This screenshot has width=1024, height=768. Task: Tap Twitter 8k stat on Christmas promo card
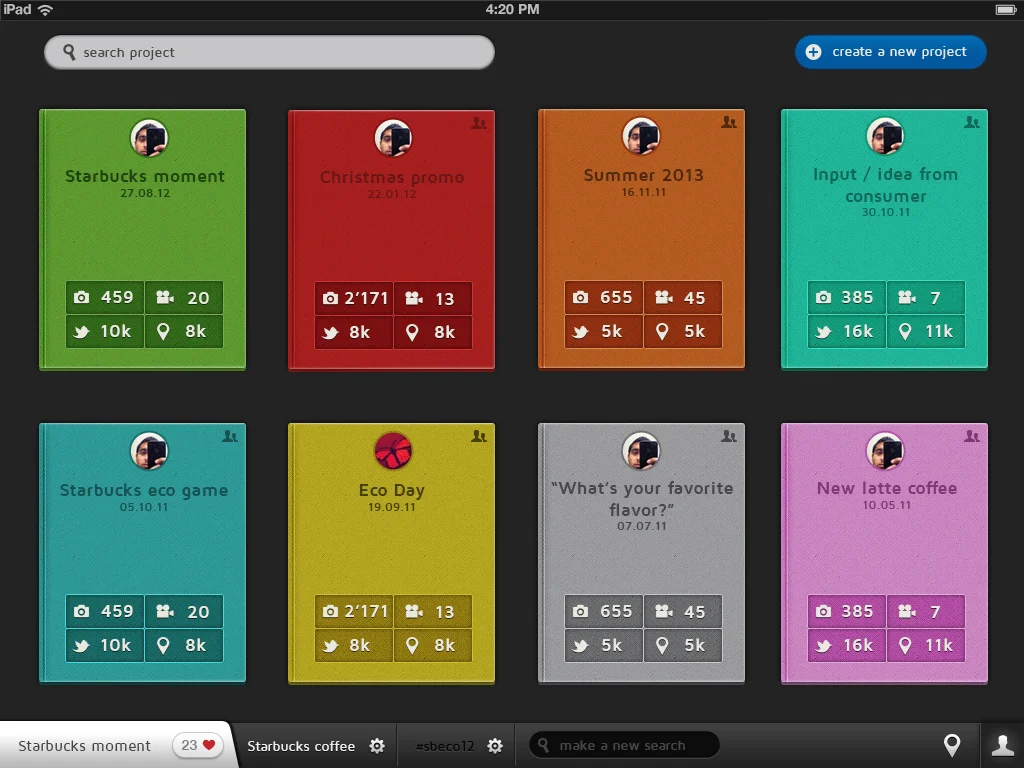(354, 332)
